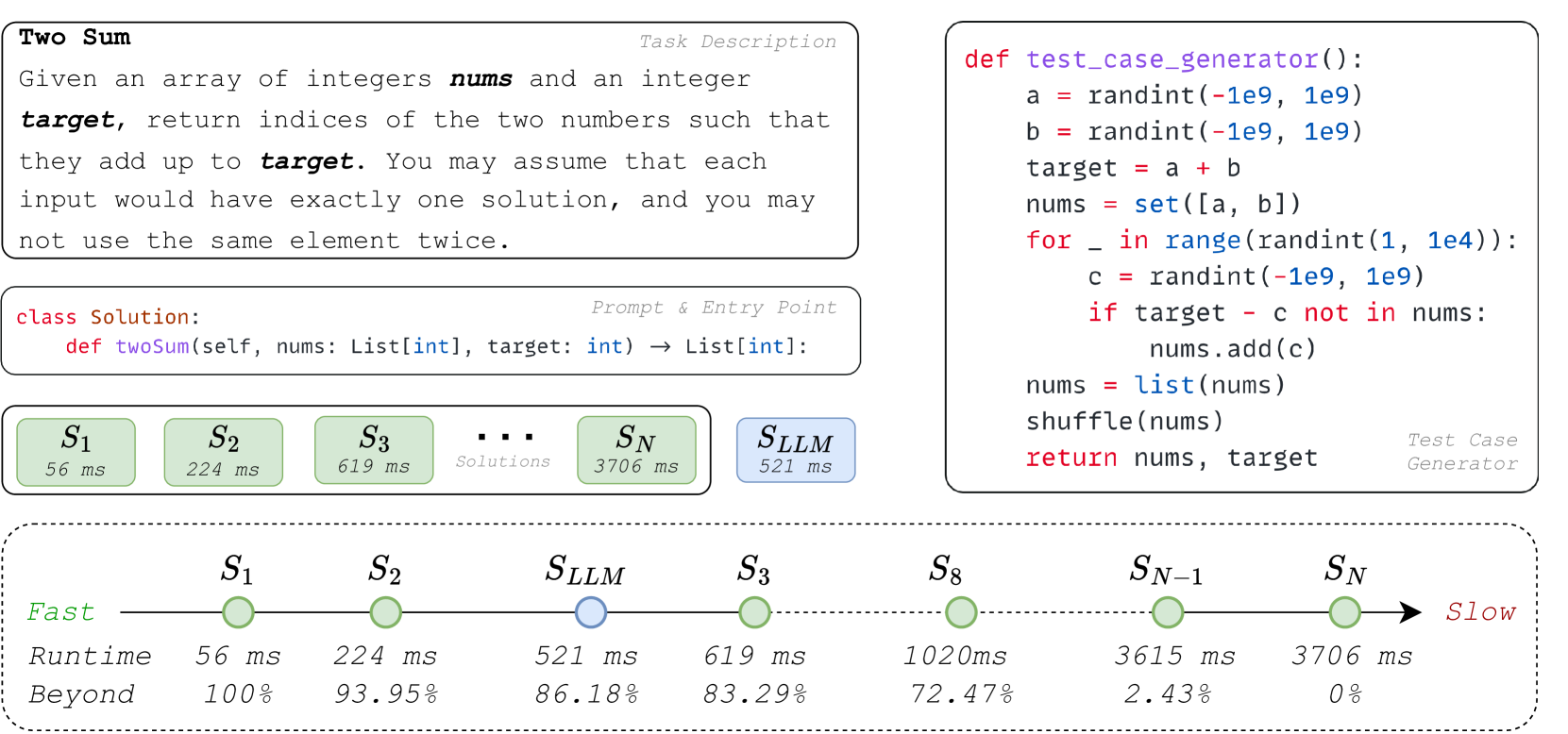This screenshot has height=734, width=1568.
Task: Select the green S3 solution box
Action: click(374, 450)
